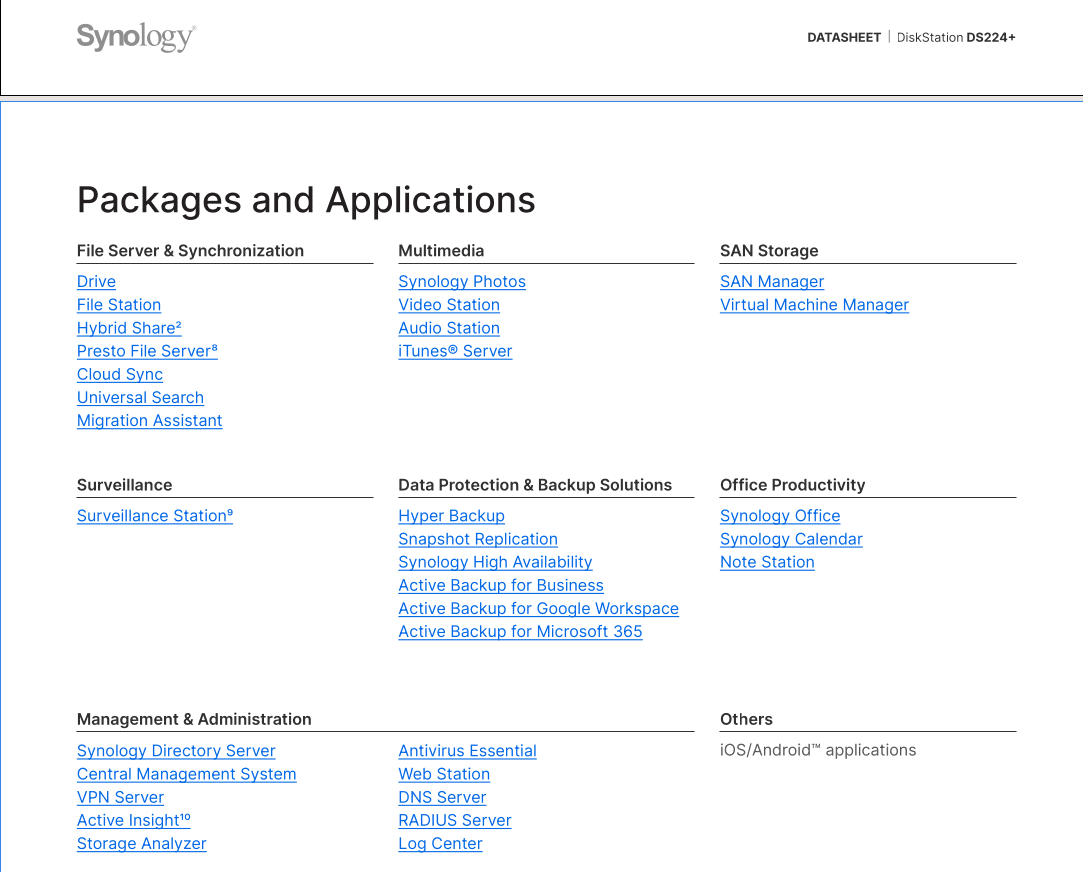
Task: Click the DATASHEET header label
Action: pyautogui.click(x=844, y=37)
